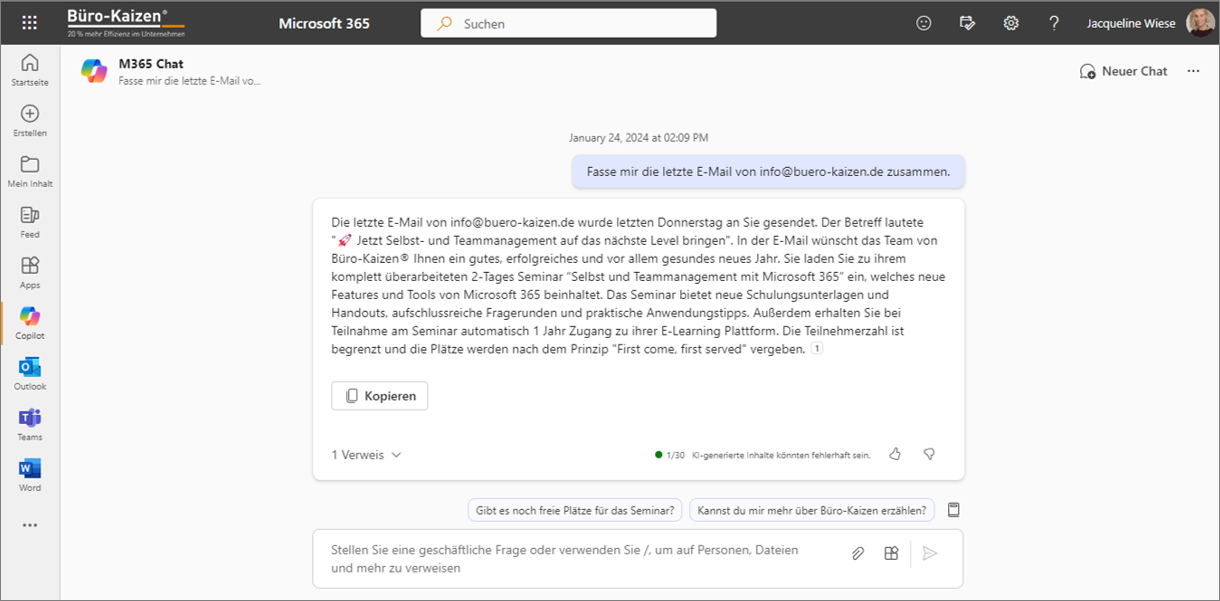Select suggestion about freie Plätze für das Seminar
The width and height of the screenshot is (1220, 601).
click(575, 510)
